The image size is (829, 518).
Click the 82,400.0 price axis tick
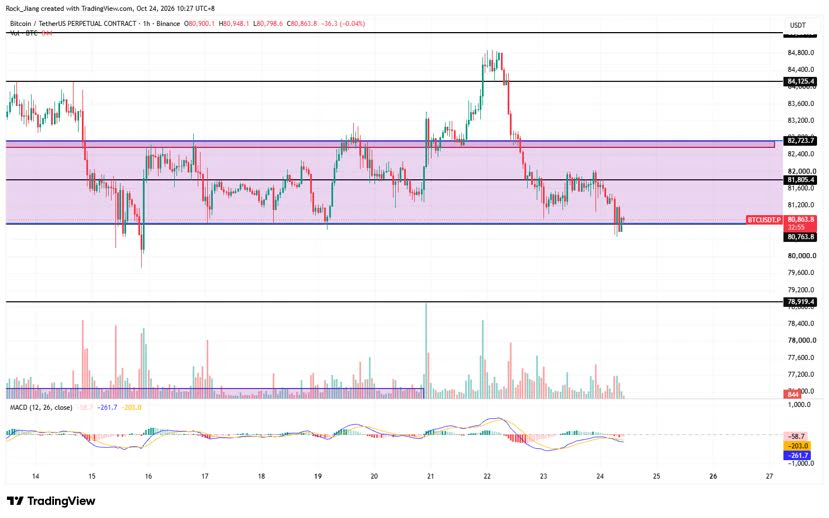click(x=801, y=154)
